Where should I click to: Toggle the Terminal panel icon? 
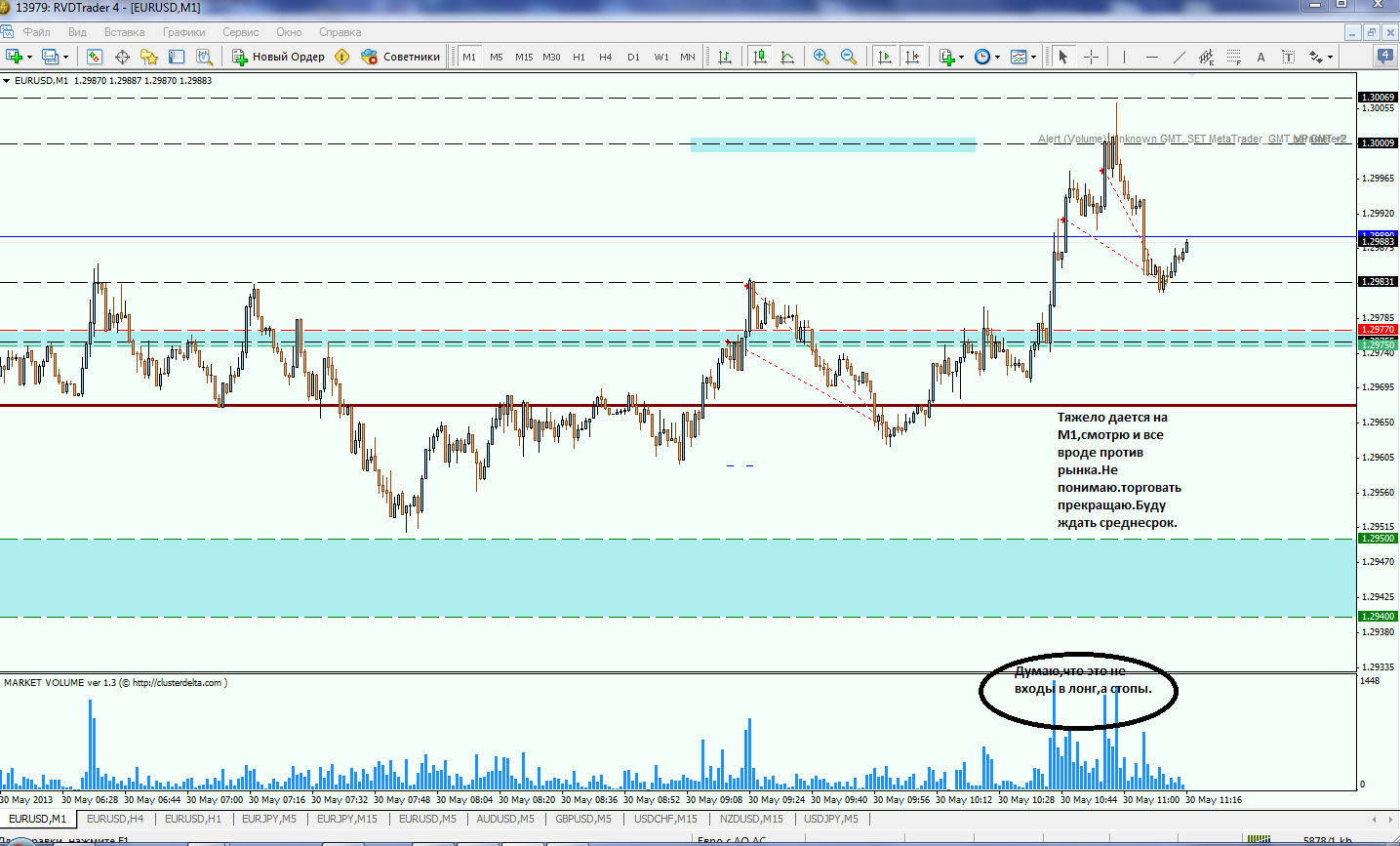pyautogui.click(x=177, y=57)
